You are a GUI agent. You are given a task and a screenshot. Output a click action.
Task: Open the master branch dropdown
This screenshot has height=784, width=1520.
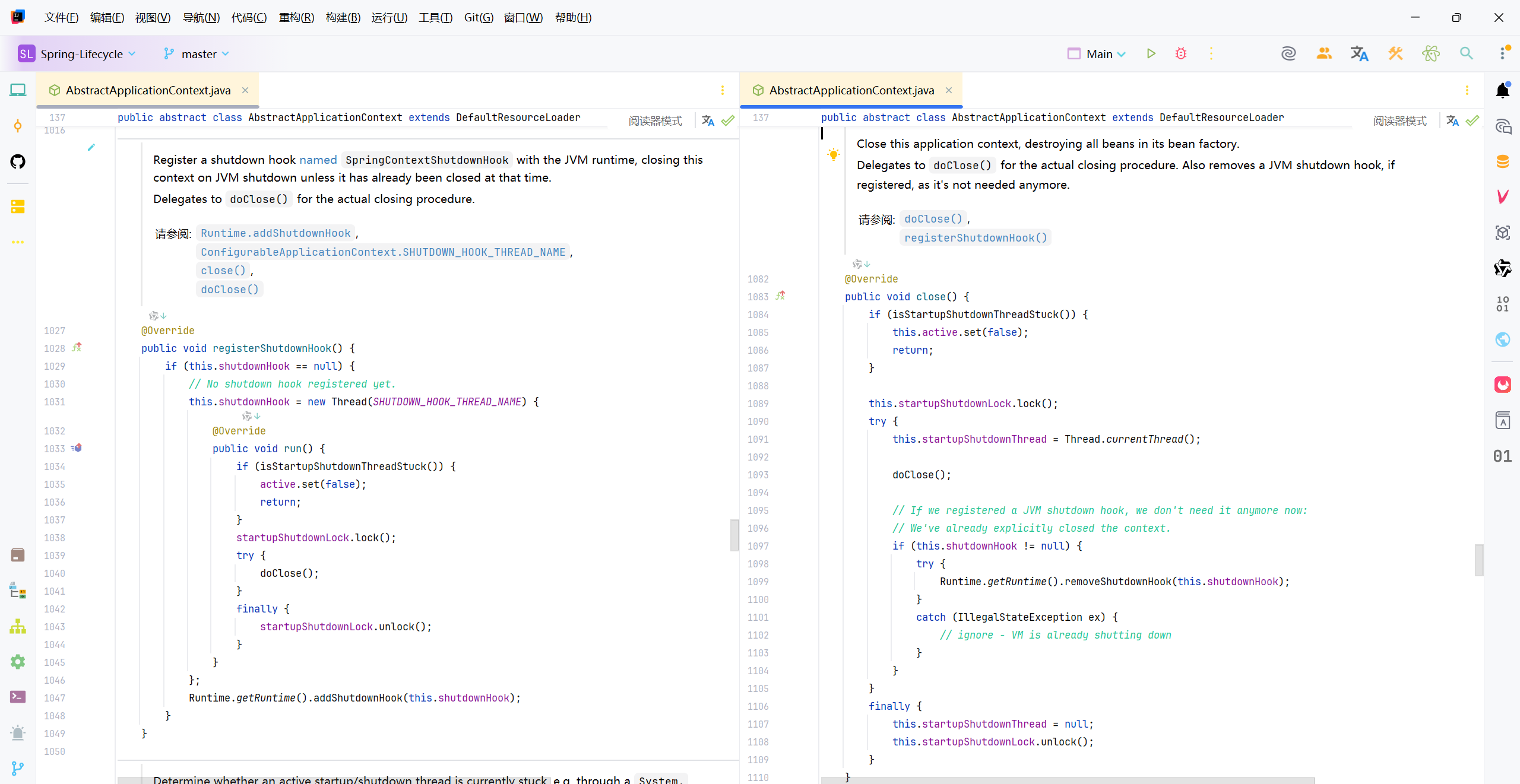pos(198,54)
